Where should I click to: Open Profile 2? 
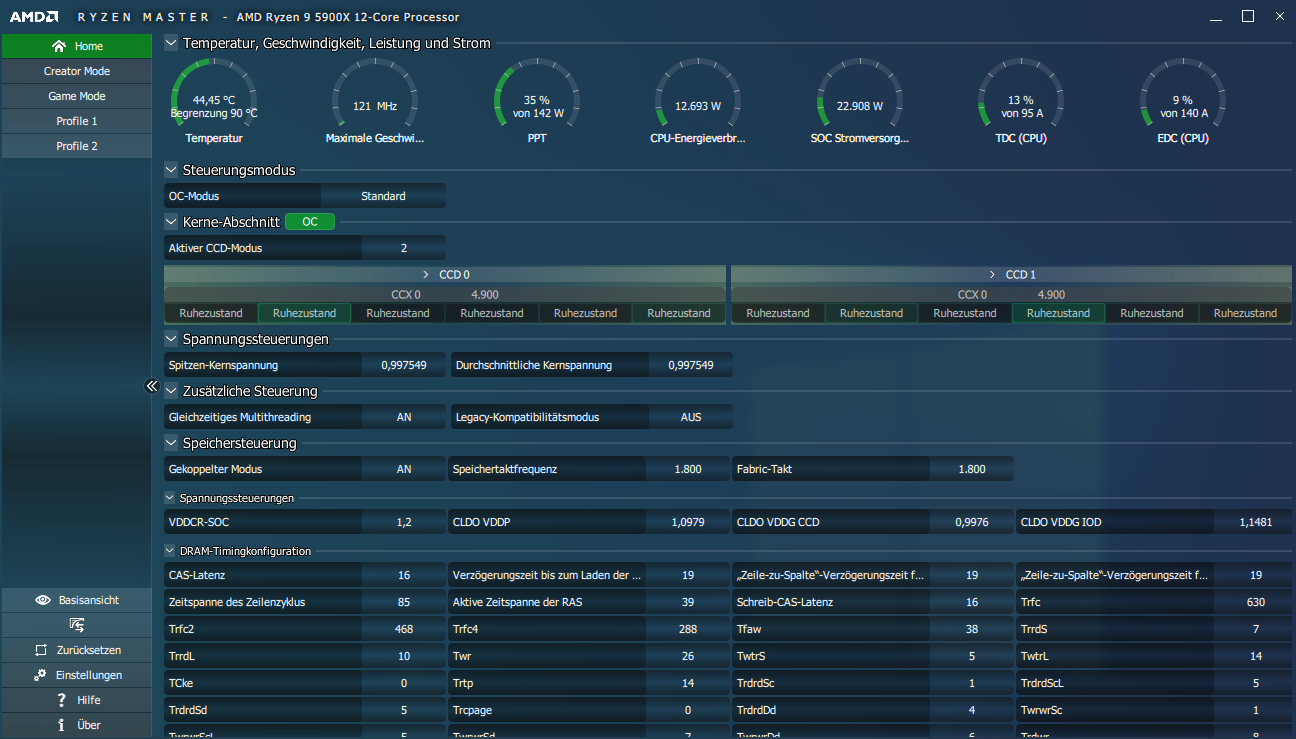[x=77, y=146]
